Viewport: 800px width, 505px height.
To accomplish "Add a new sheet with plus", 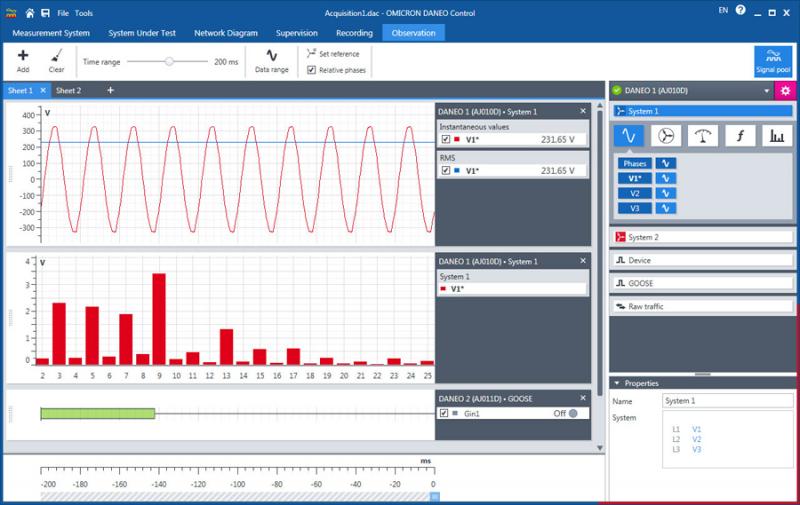I will coord(110,90).
